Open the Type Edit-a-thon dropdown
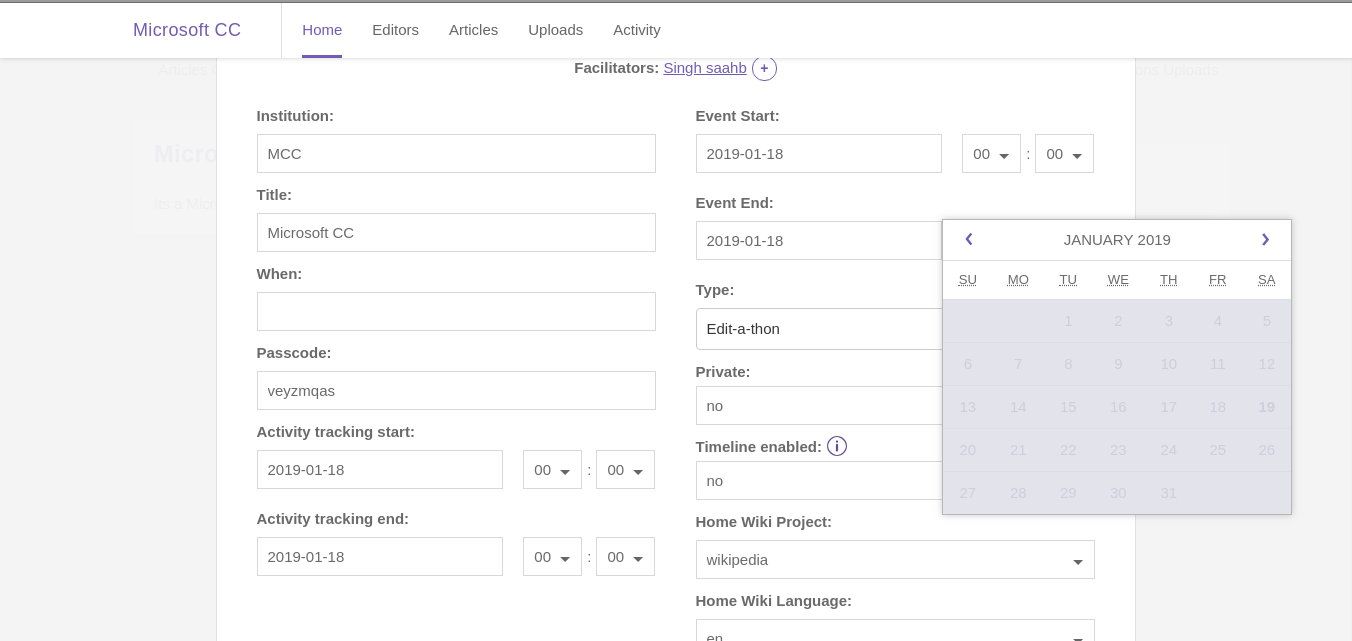Viewport: 1352px width, 641px height. coord(819,329)
